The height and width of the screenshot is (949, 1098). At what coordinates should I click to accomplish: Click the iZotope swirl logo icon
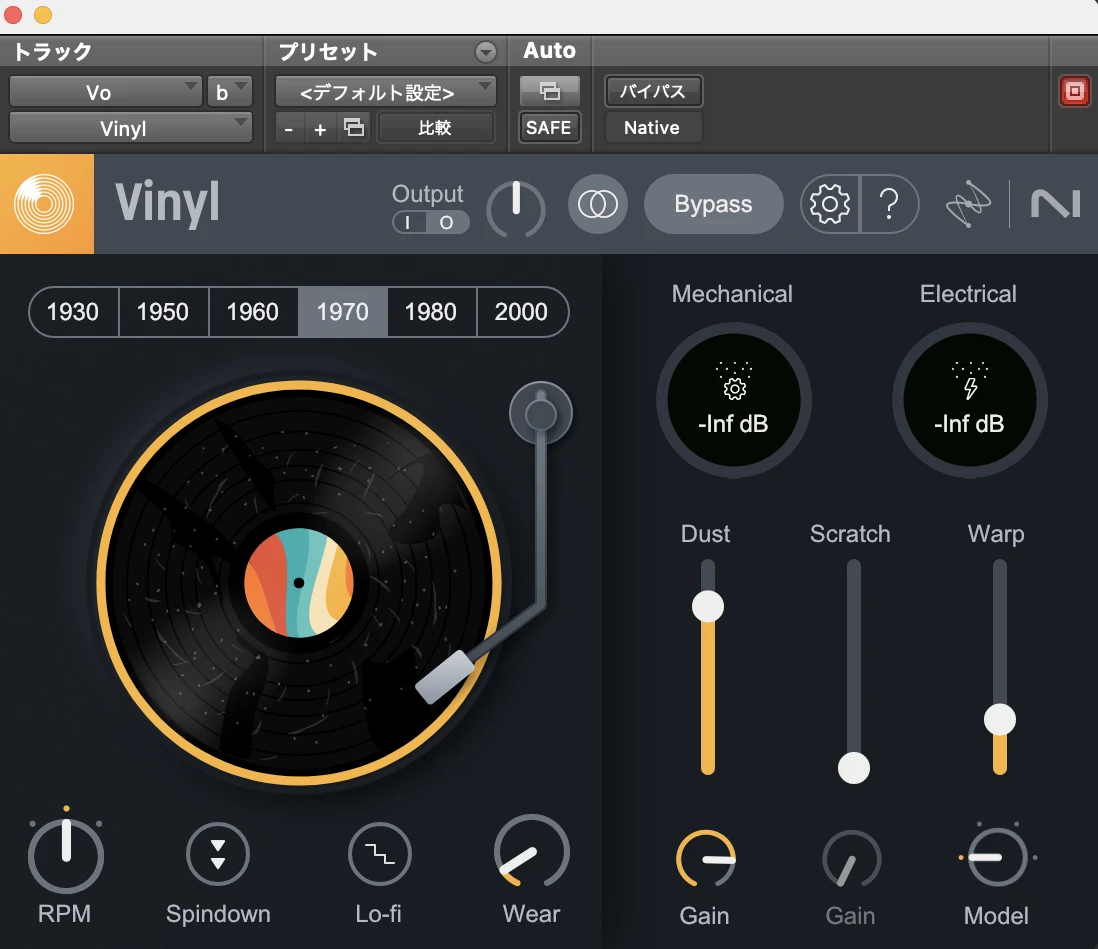coord(968,204)
